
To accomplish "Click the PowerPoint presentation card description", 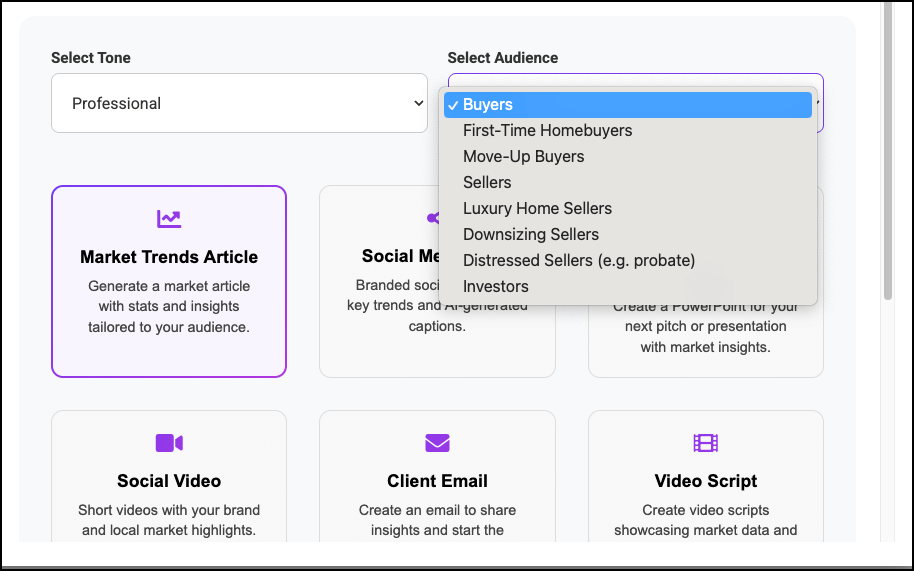I will pyautogui.click(x=705, y=336).
